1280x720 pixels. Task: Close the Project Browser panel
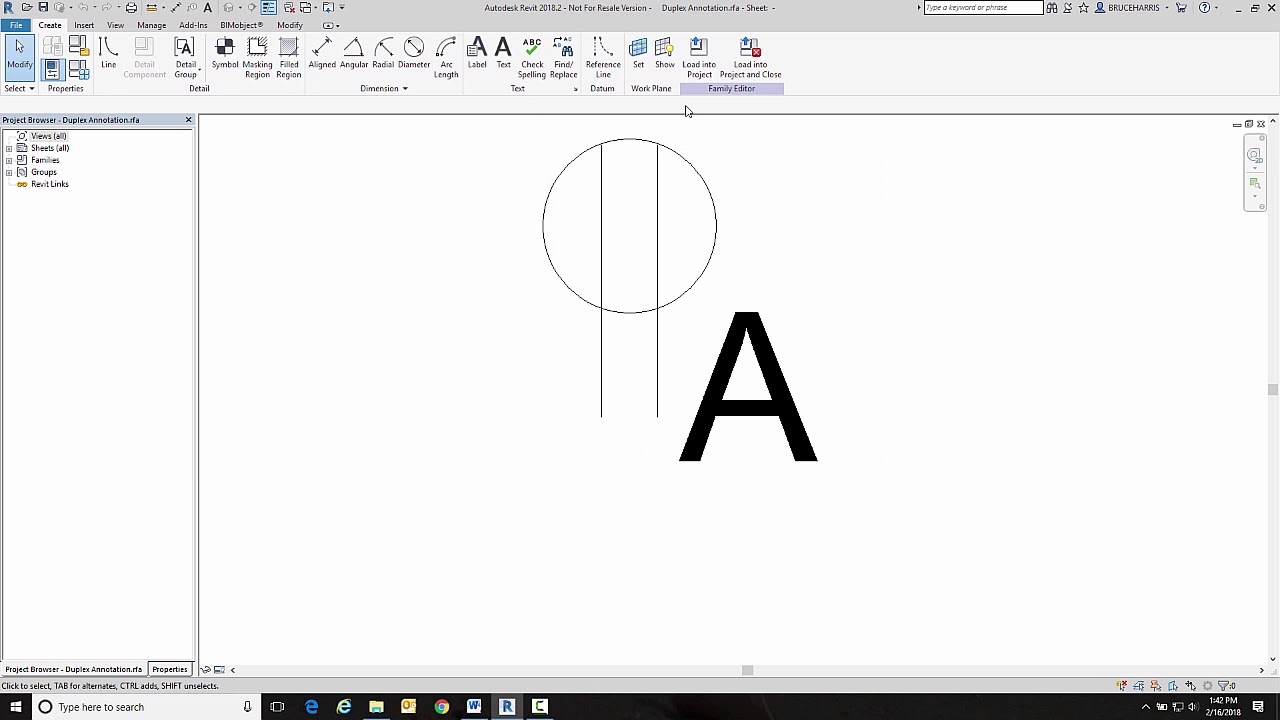[188, 120]
